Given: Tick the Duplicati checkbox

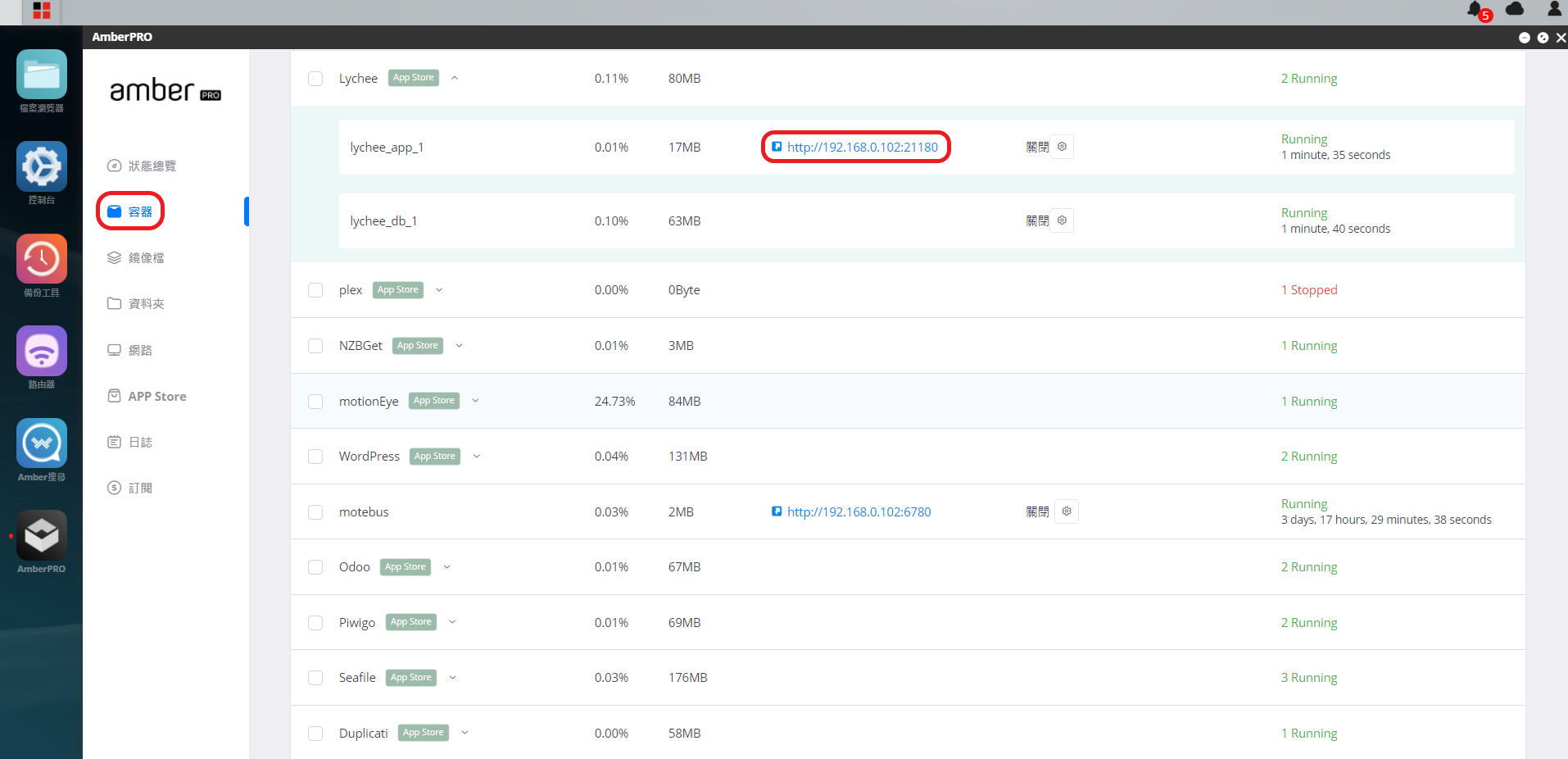Looking at the screenshot, I should (315, 734).
